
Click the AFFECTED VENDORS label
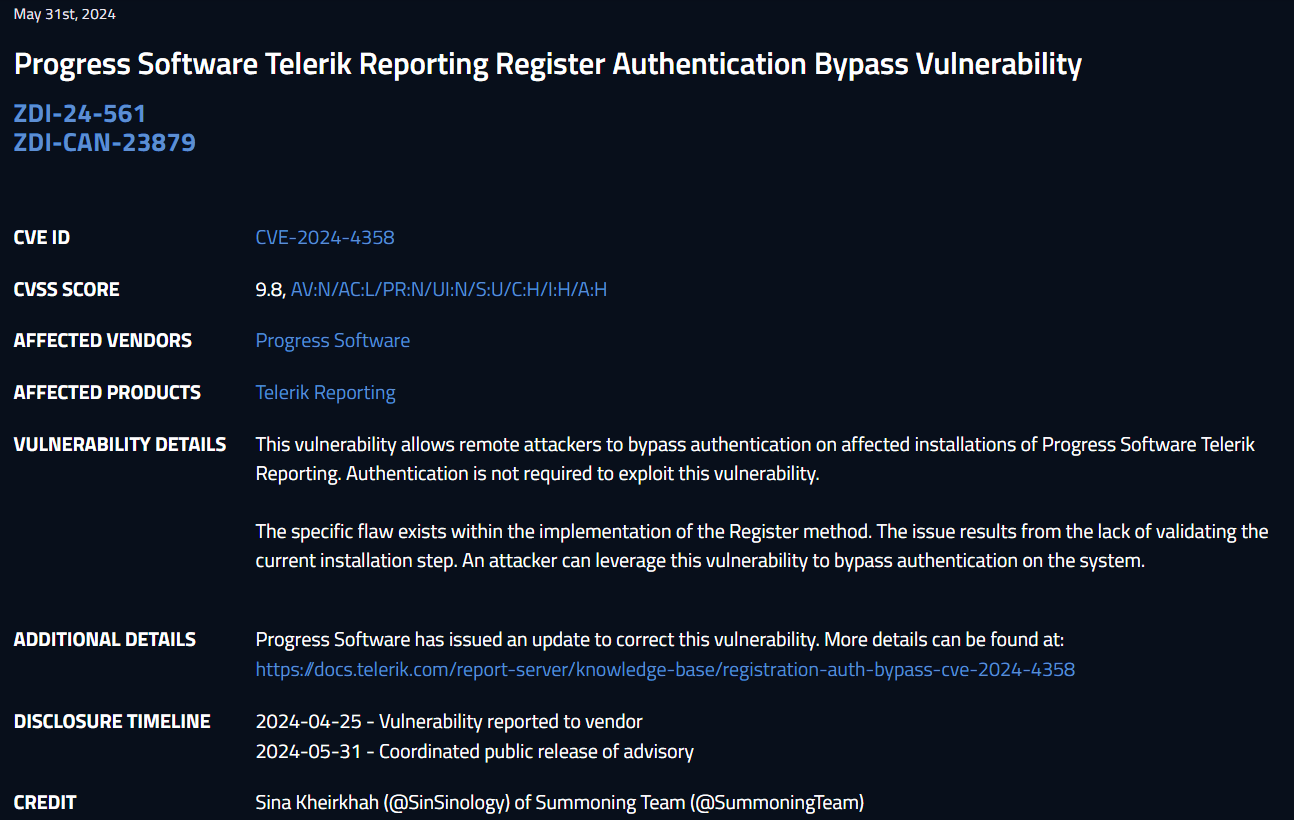point(102,341)
